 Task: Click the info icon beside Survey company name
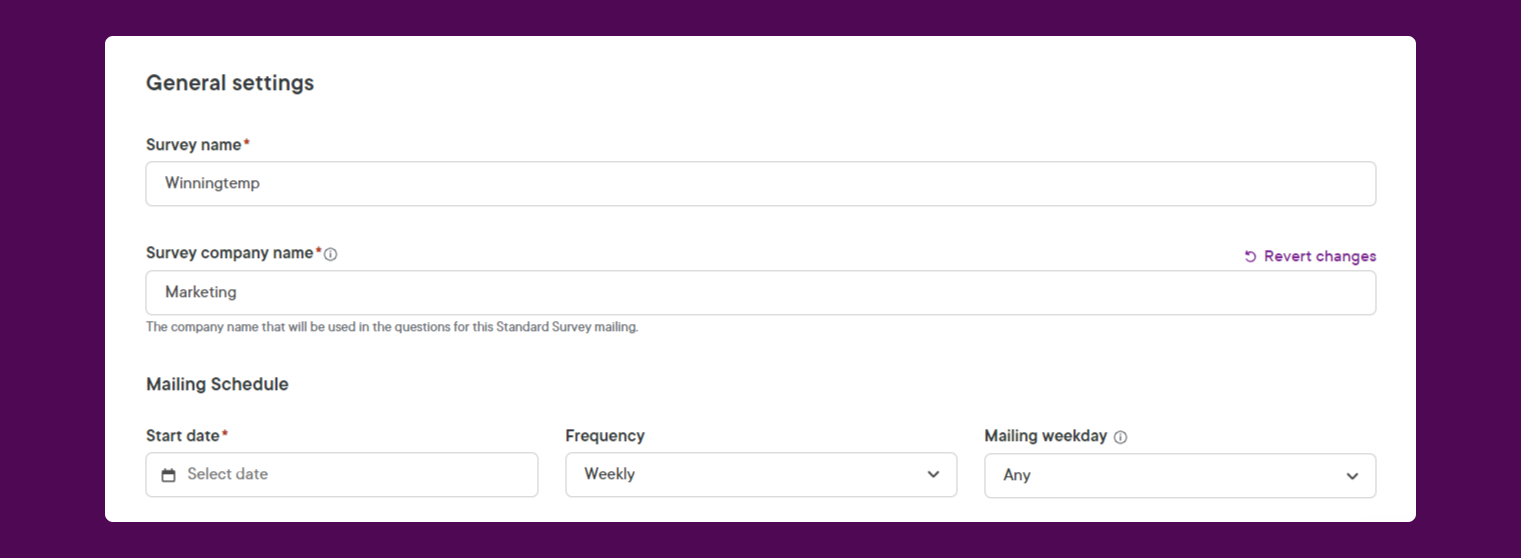331,254
